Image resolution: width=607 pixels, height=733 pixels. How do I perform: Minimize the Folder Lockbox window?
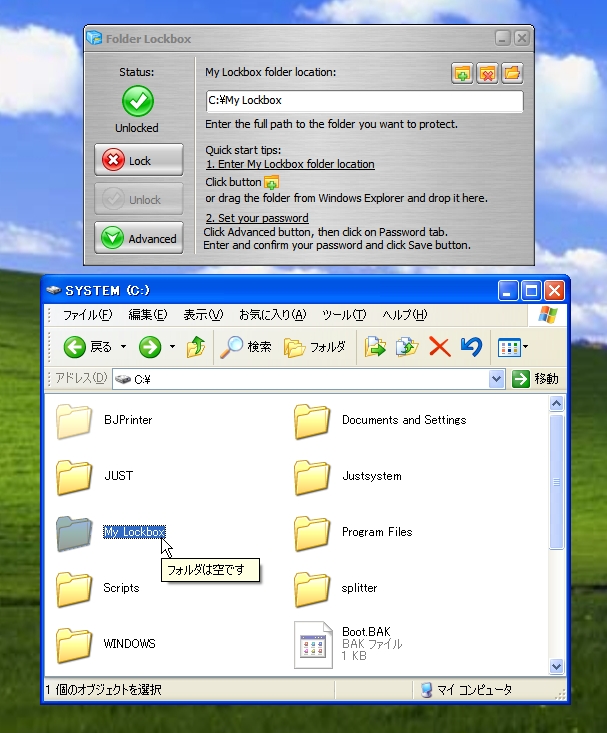pyautogui.click(x=503, y=38)
